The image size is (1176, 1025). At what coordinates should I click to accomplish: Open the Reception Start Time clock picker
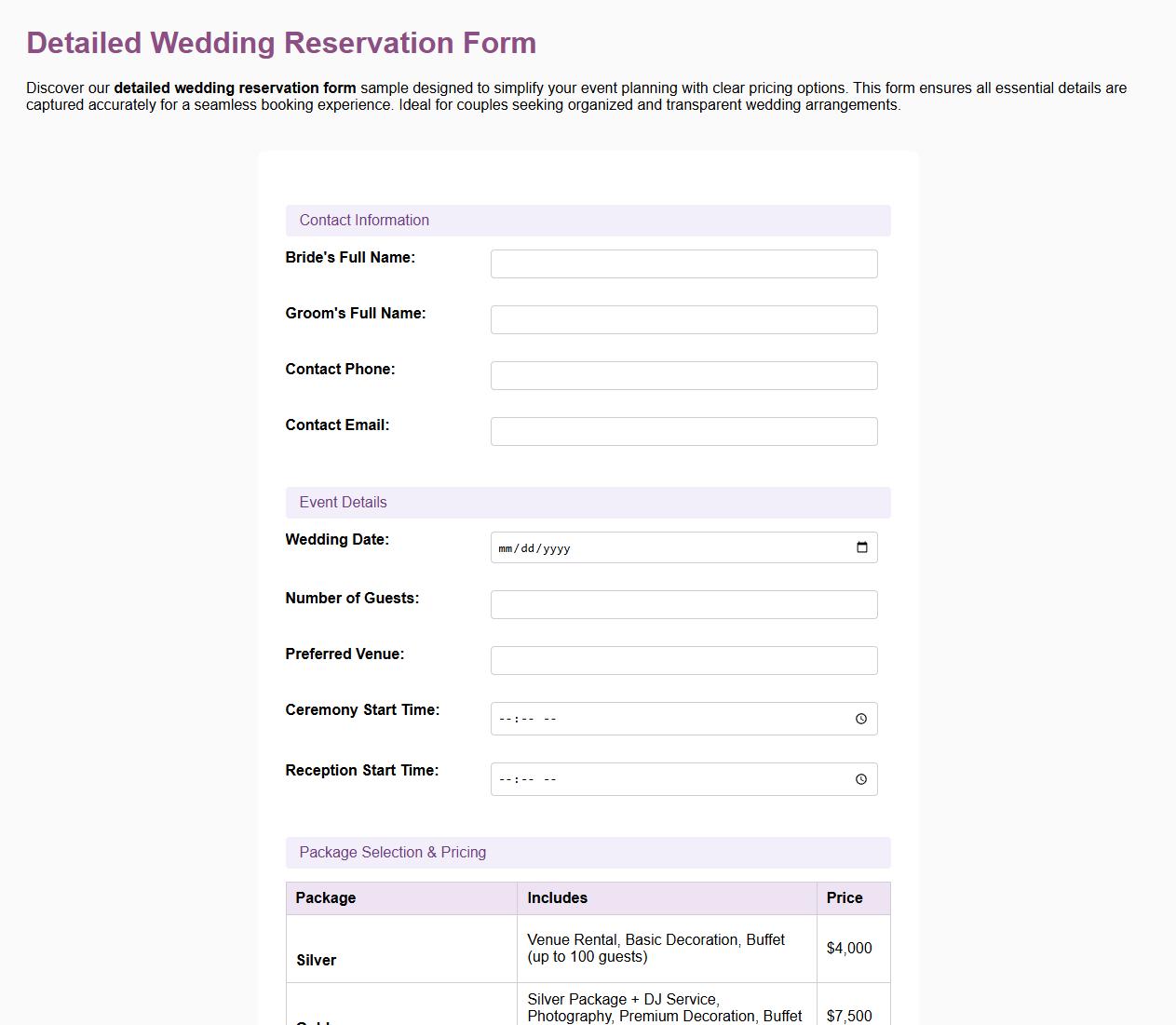click(860, 778)
